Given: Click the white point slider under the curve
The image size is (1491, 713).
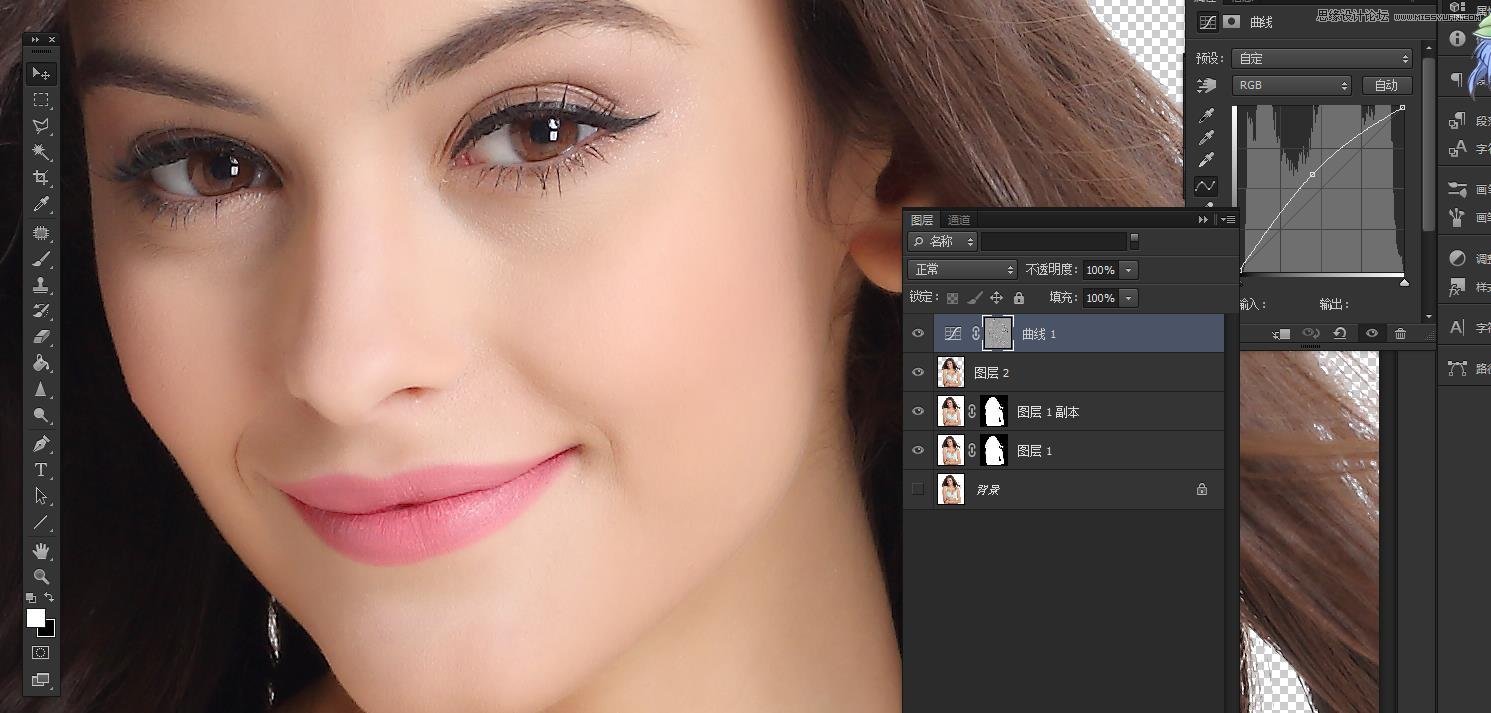Looking at the screenshot, I should click(x=1404, y=283).
